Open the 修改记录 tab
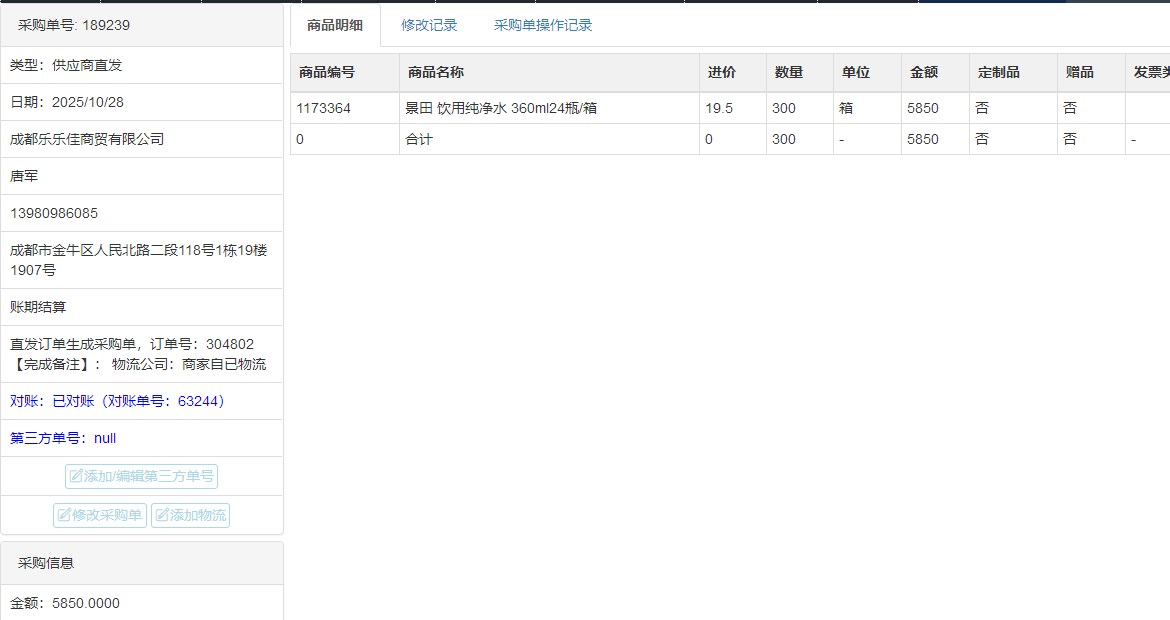The width and height of the screenshot is (1170, 620). (x=429, y=26)
